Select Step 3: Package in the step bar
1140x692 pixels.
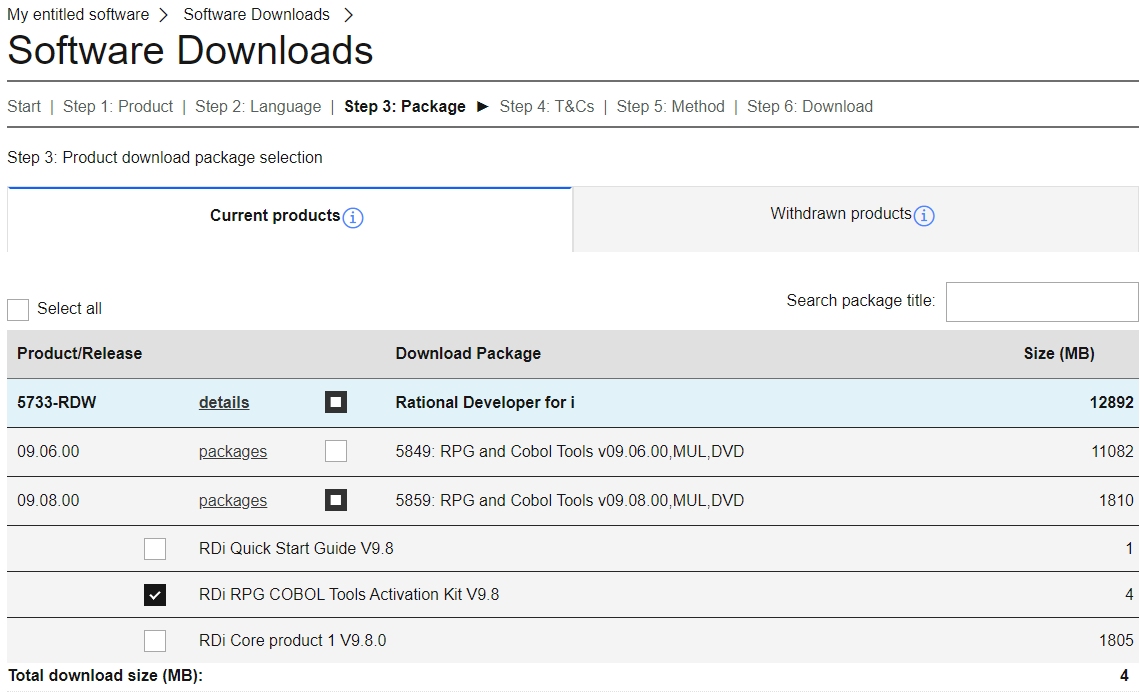click(405, 107)
